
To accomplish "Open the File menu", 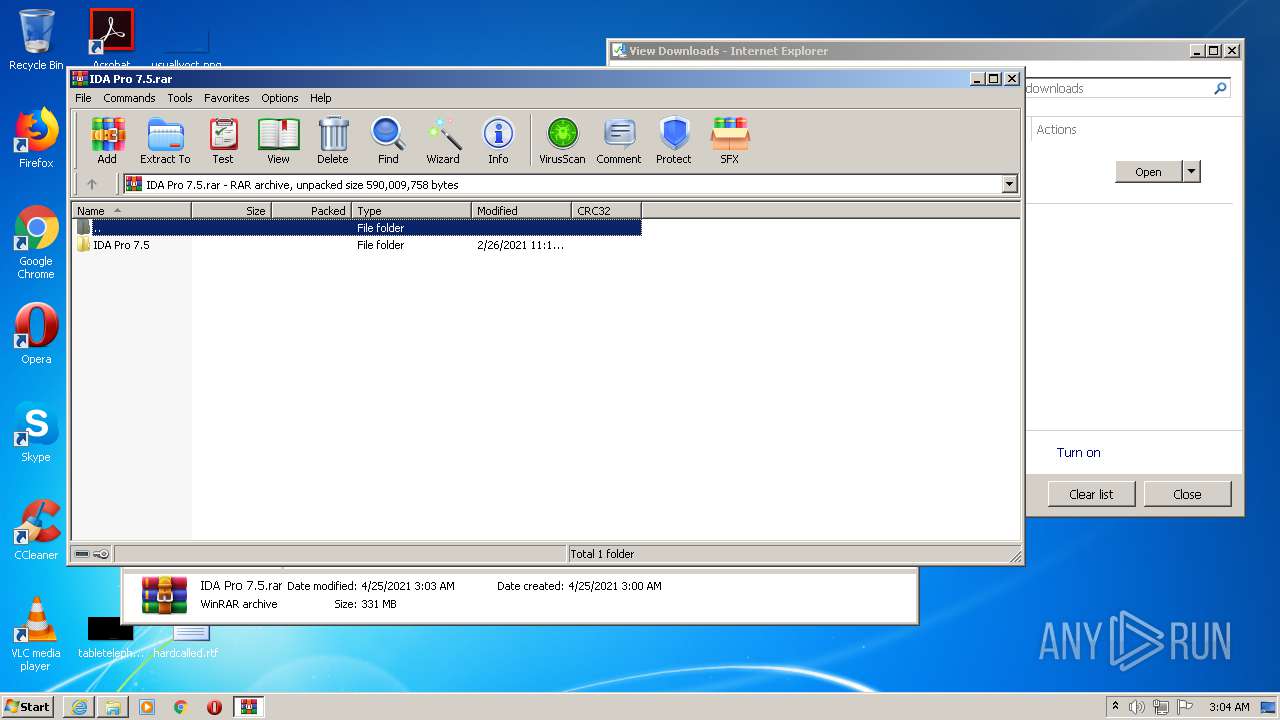I will pyautogui.click(x=83, y=98).
